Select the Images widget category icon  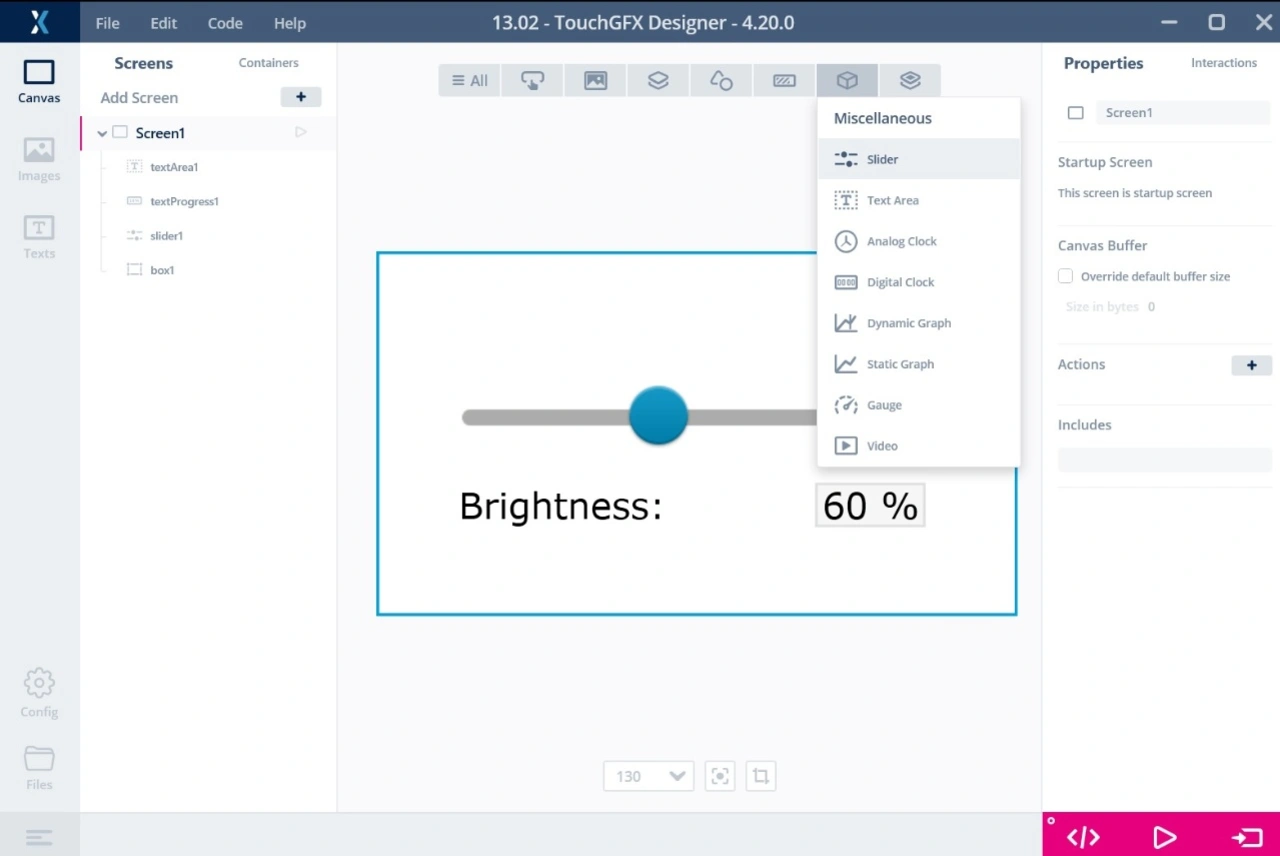coord(596,81)
